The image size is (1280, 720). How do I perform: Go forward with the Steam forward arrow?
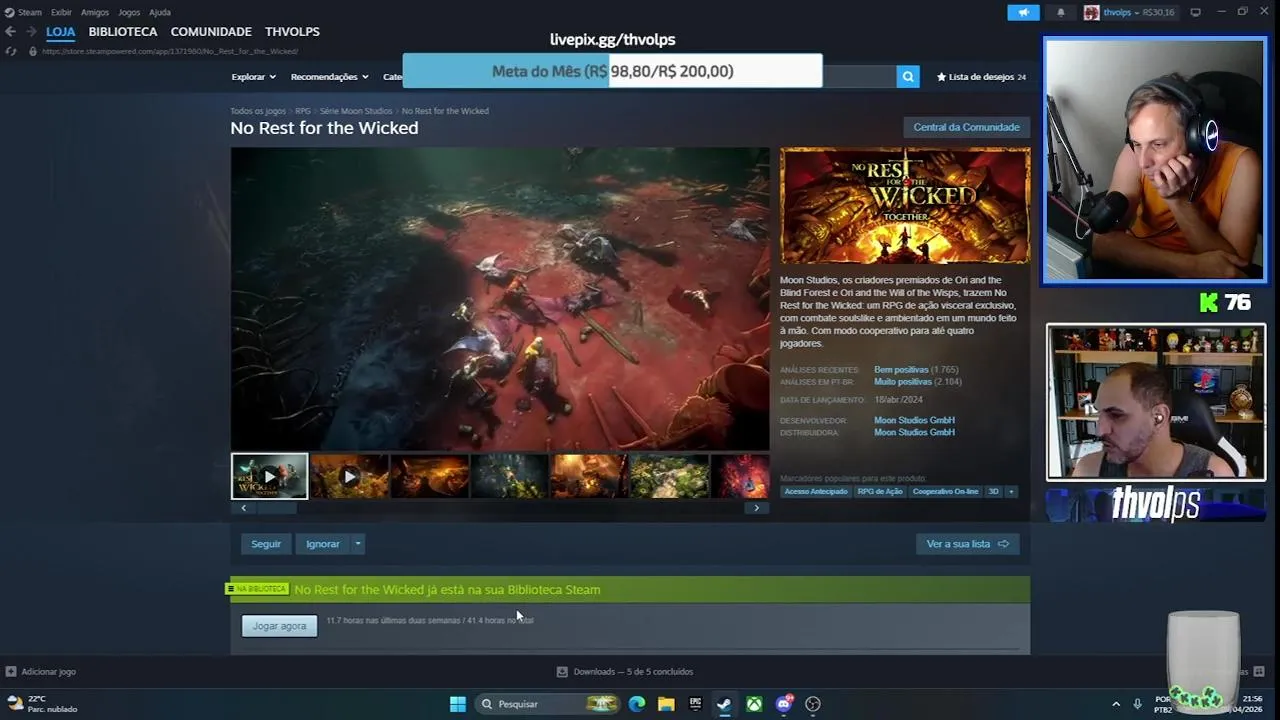click(30, 32)
